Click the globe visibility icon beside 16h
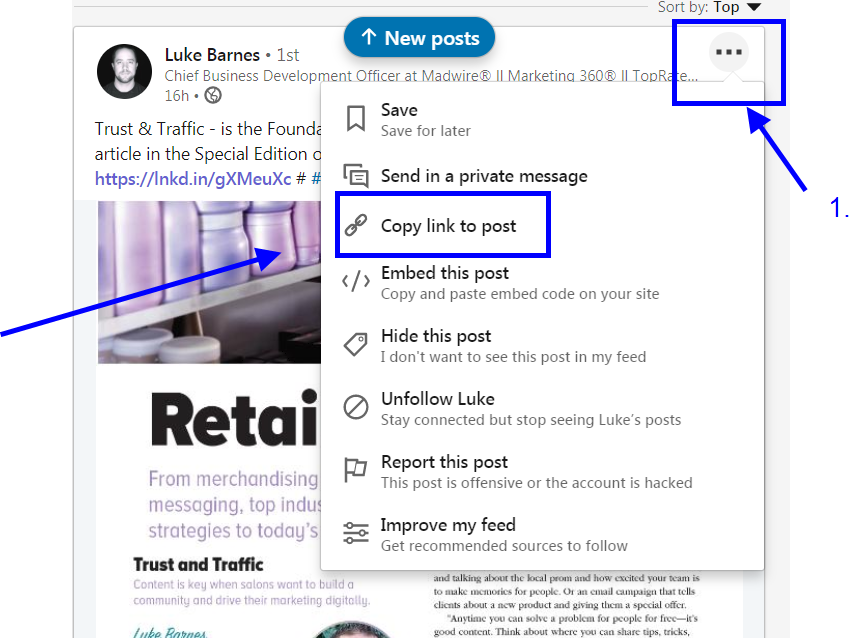 pos(213,95)
